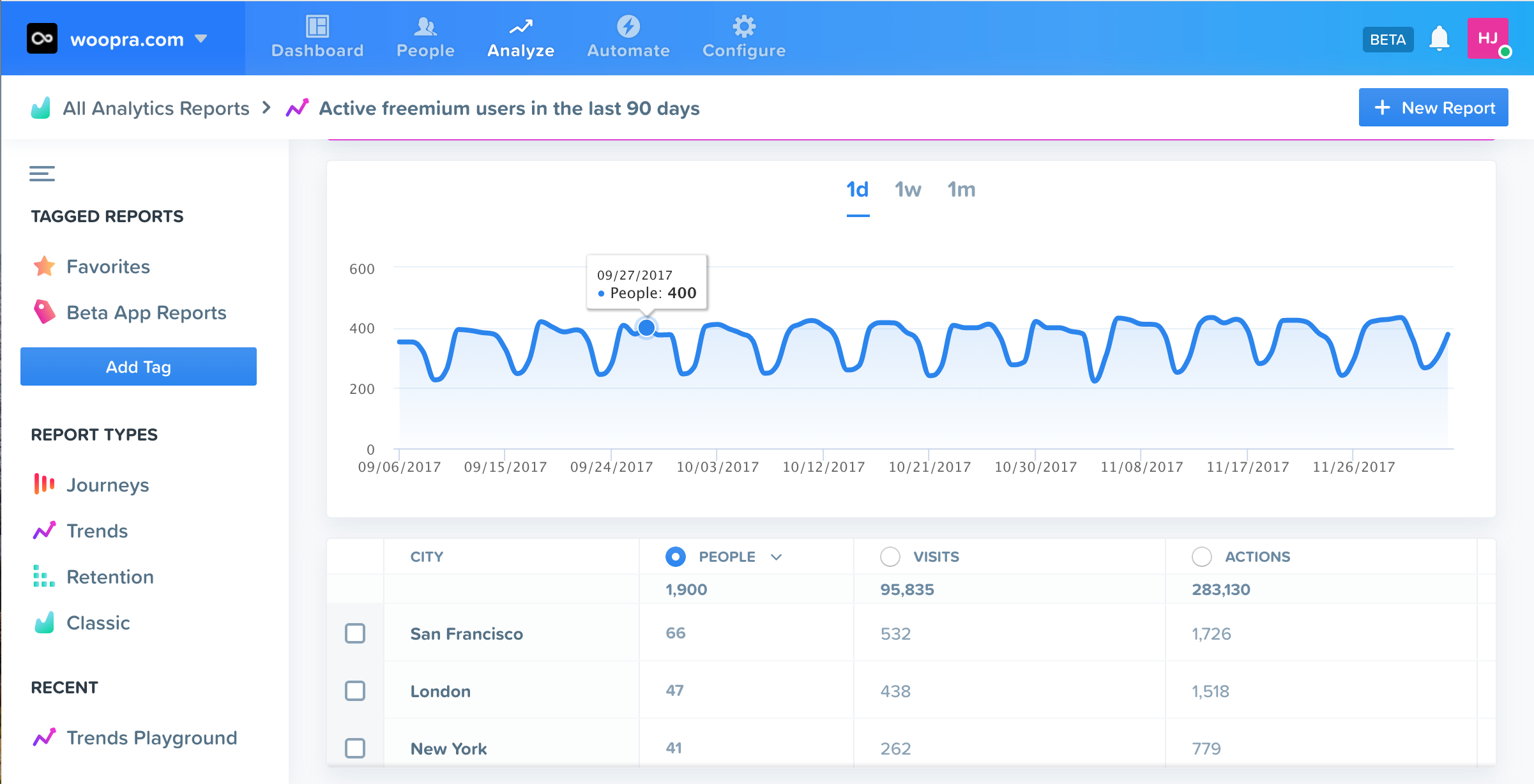Open Configure gear icon

click(744, 27)
